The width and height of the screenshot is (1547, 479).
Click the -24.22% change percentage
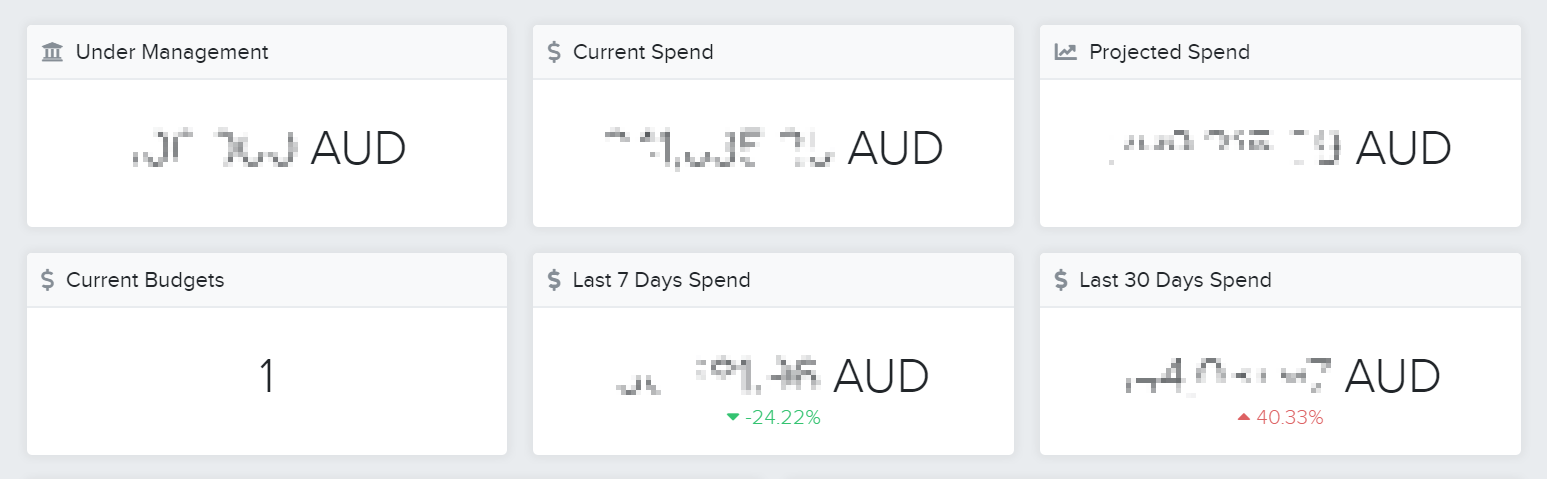coord(782,418)
